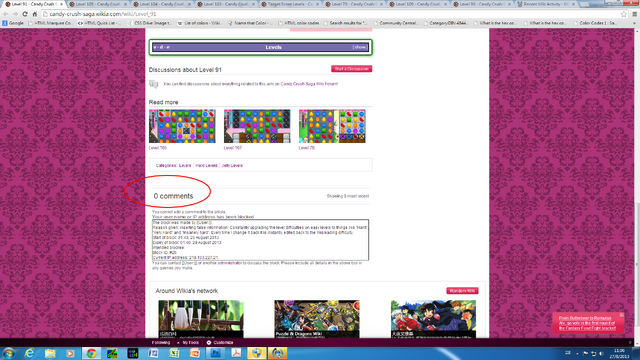Switch to the Level 103 browser tab
Screen dimensions: 640x360
(226, 4)
